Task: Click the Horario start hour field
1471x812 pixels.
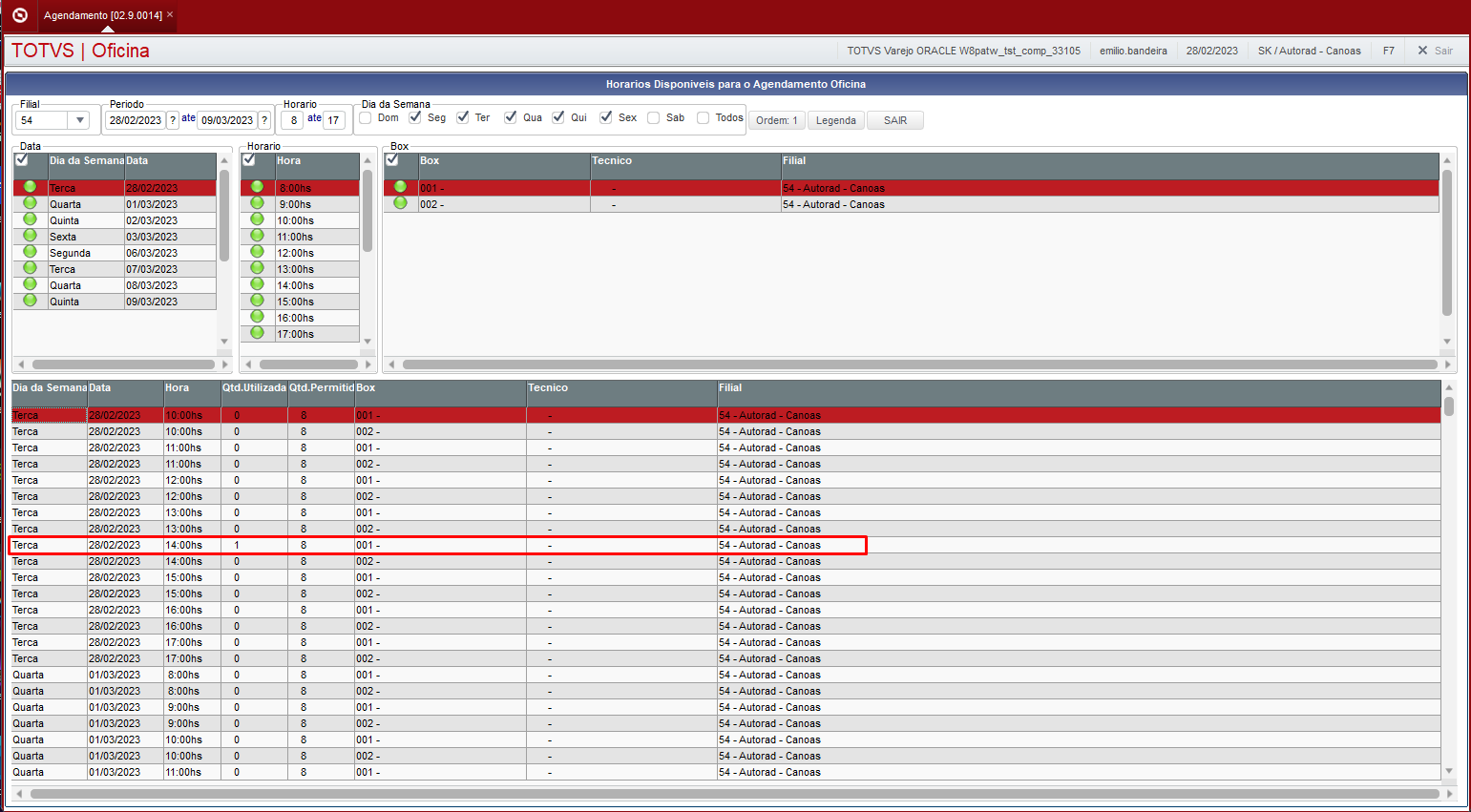Action: 292,120
